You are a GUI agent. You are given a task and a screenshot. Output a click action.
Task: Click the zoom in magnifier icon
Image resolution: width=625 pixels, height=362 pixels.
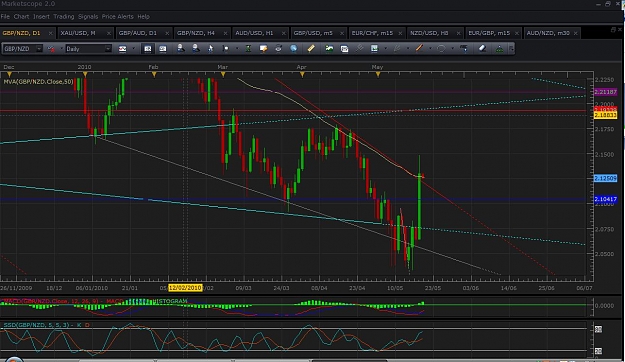(x=181, y=48)
